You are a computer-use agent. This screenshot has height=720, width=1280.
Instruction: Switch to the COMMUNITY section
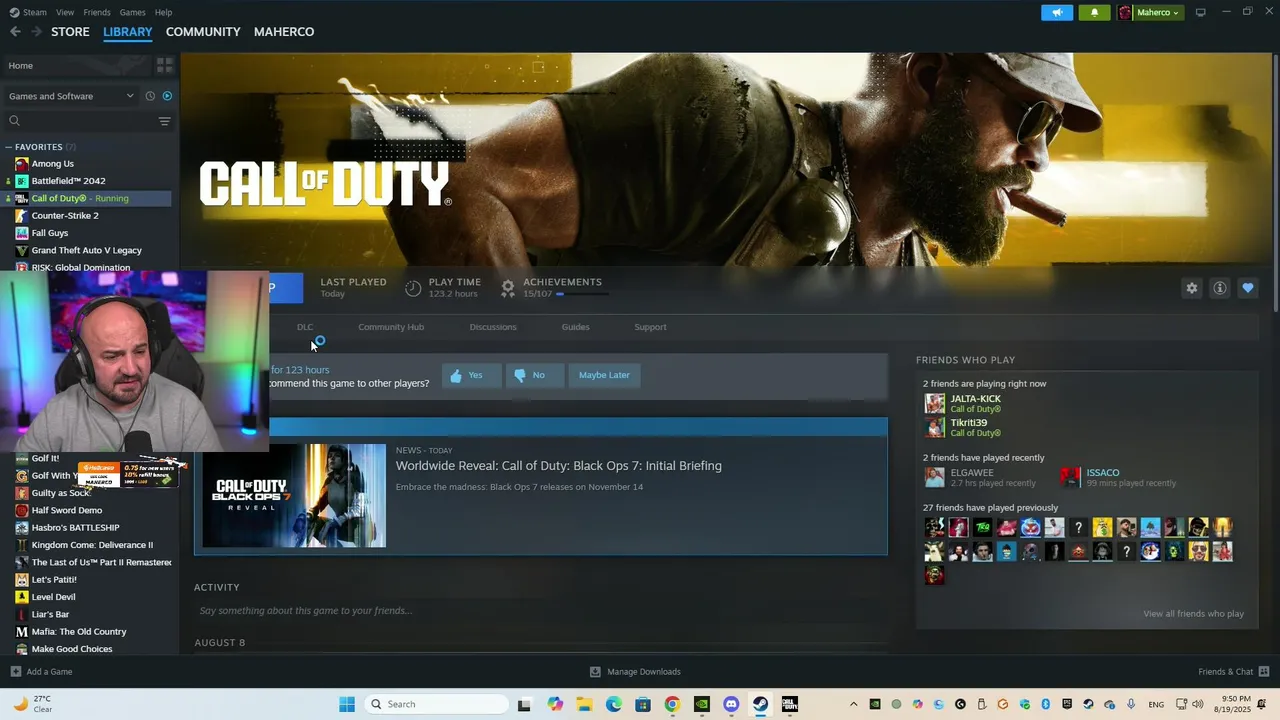pos(203,32)
